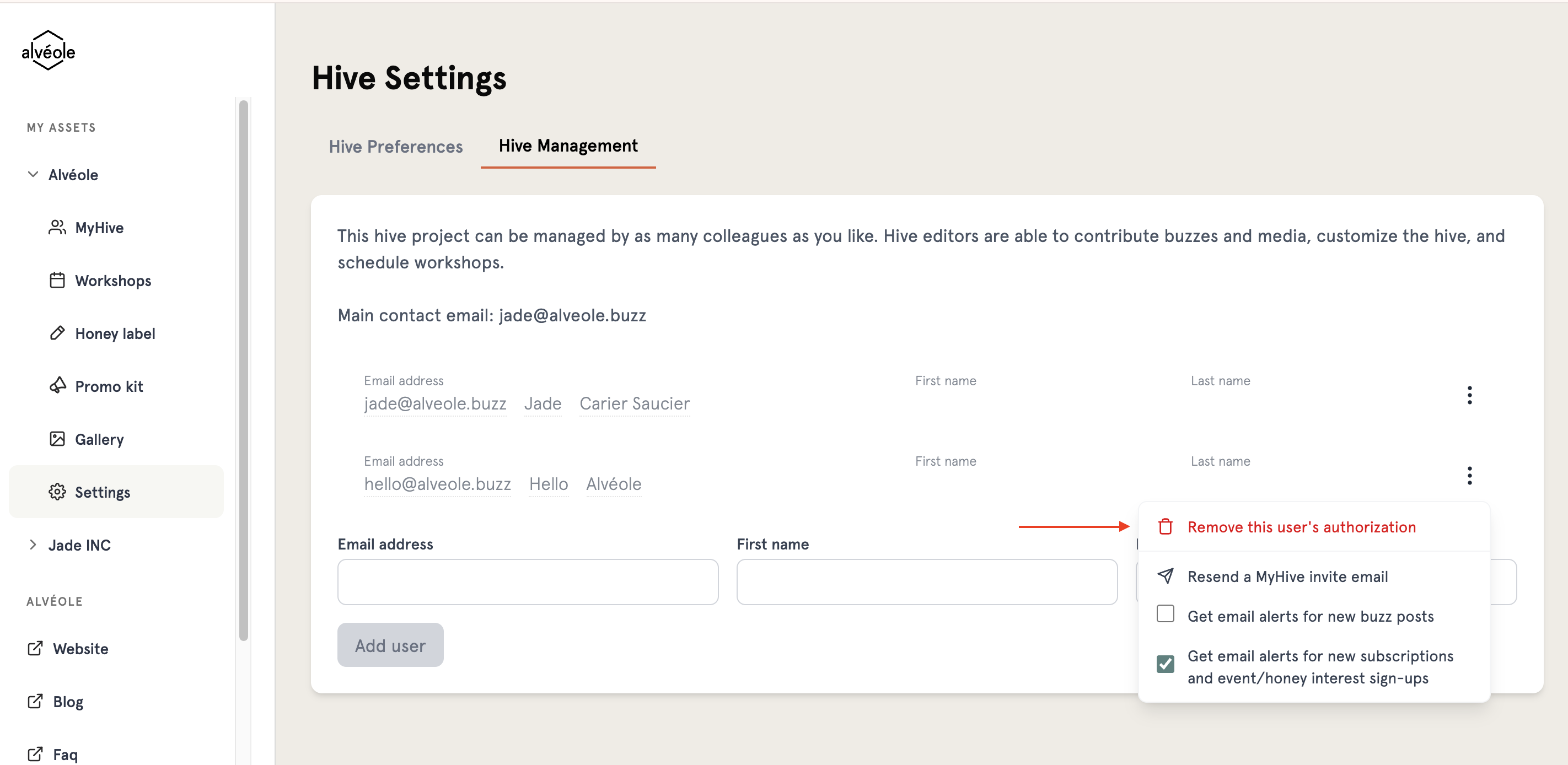Choose Resend a MyHive invite email
Screen dimensions: 1568x765
pyautogui.click(x=1287, y=577)
